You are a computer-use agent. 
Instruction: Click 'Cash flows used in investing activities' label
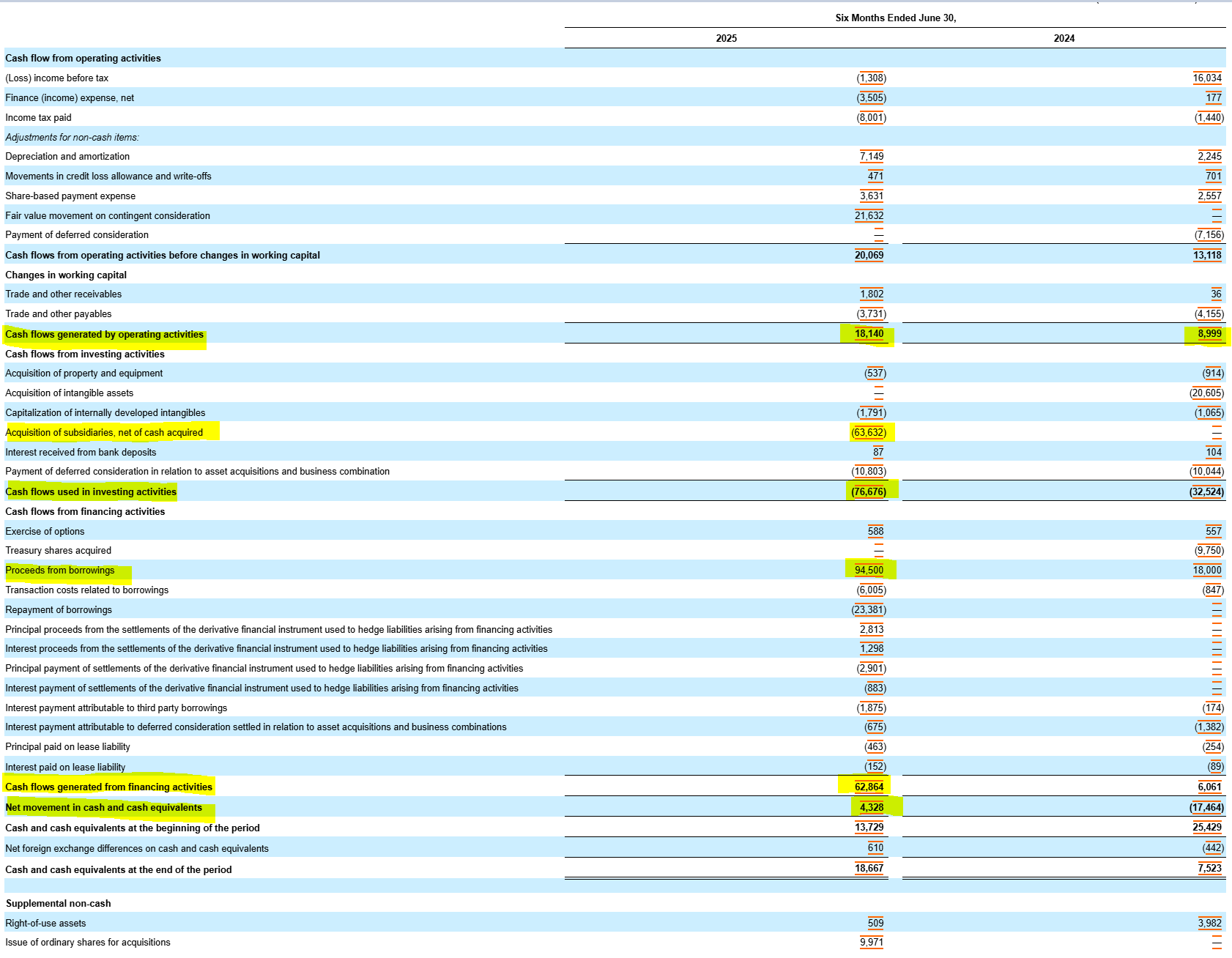(91, 492)
